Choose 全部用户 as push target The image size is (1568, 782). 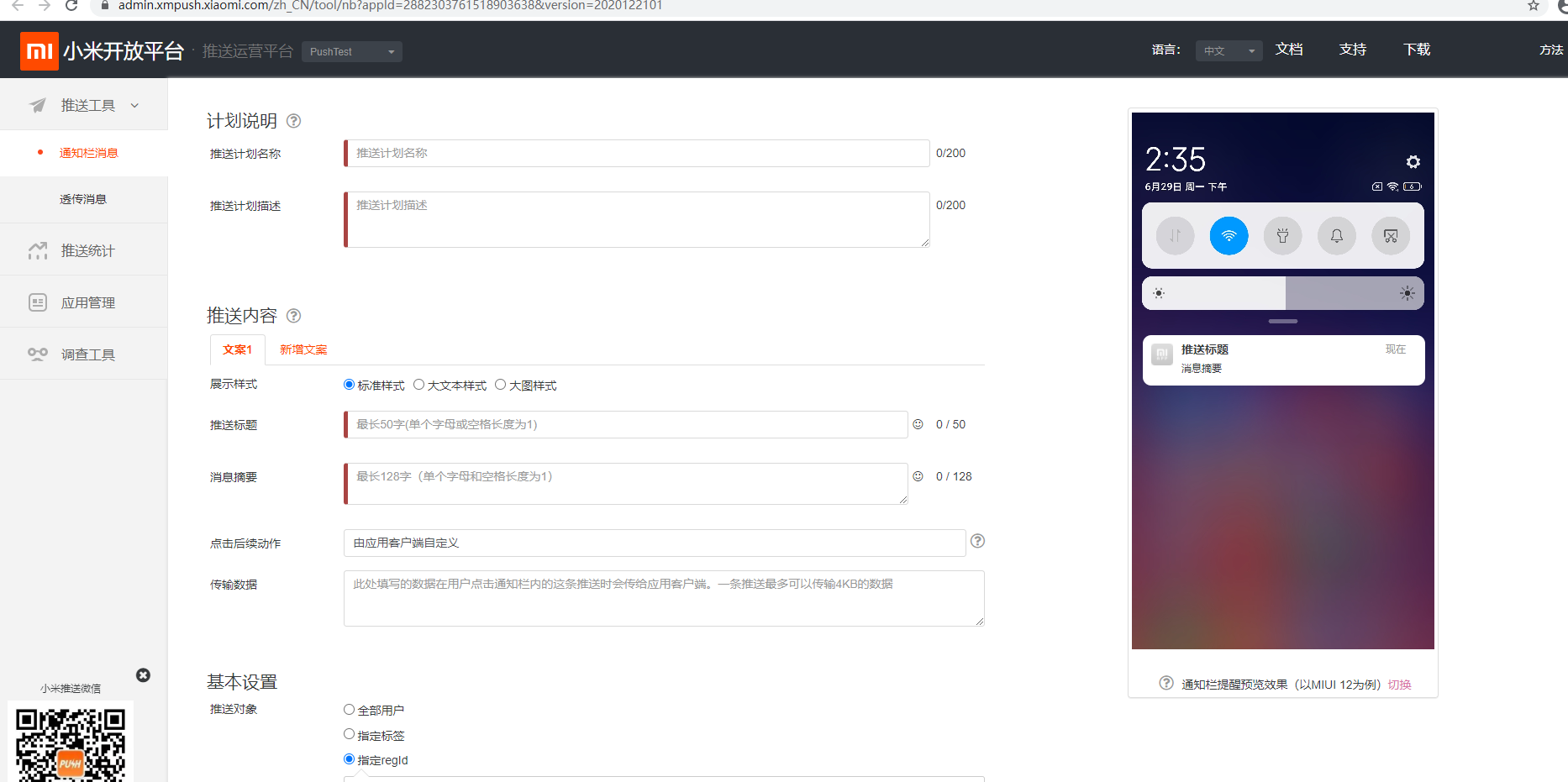click(349, 710)
